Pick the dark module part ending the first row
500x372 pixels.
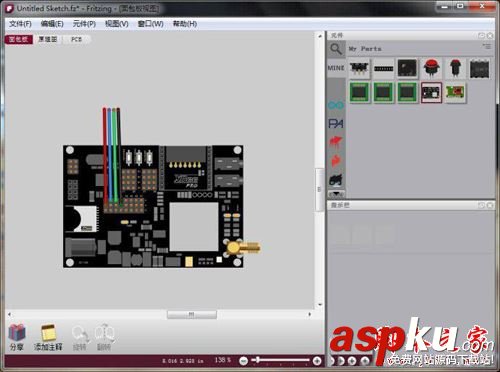[x=479, y=68]
